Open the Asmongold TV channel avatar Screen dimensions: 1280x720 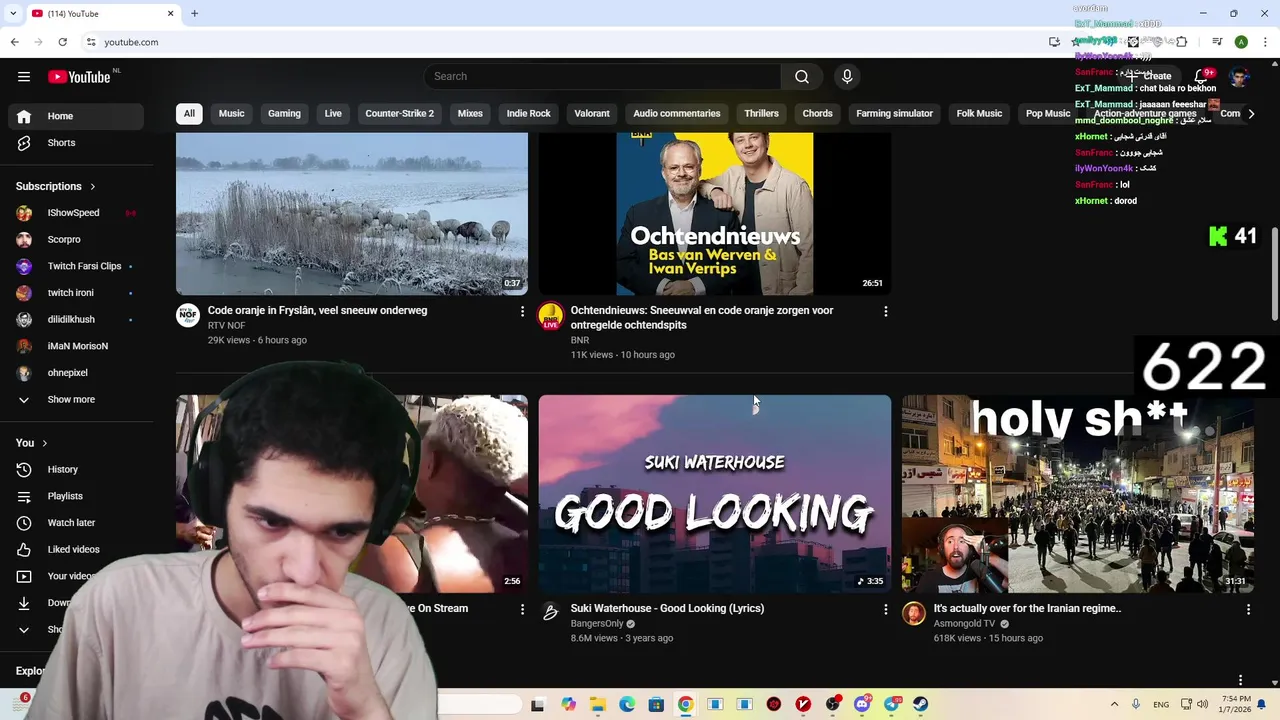(x=914, y=613)
